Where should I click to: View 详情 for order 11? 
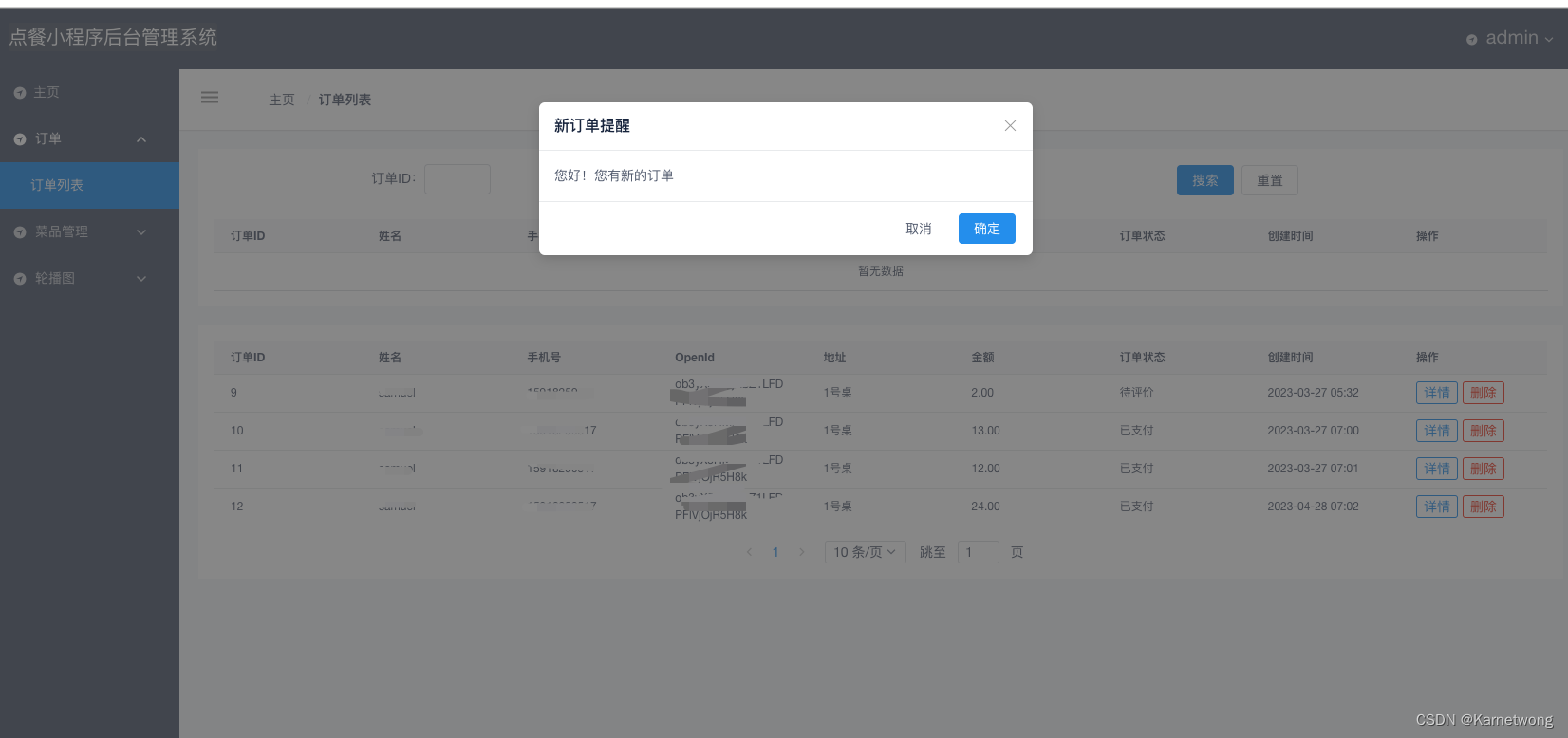pyautogui.click(x=1437, y=469)
